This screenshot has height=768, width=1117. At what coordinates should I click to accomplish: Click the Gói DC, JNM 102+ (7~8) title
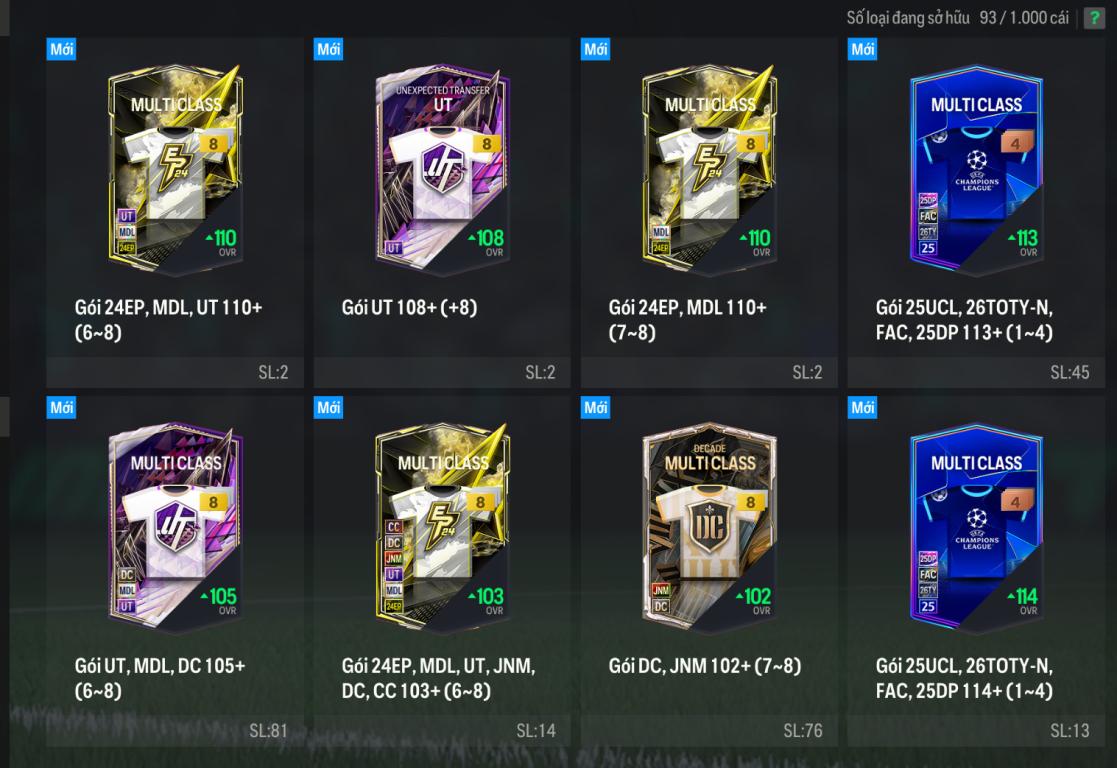(705, 666)
